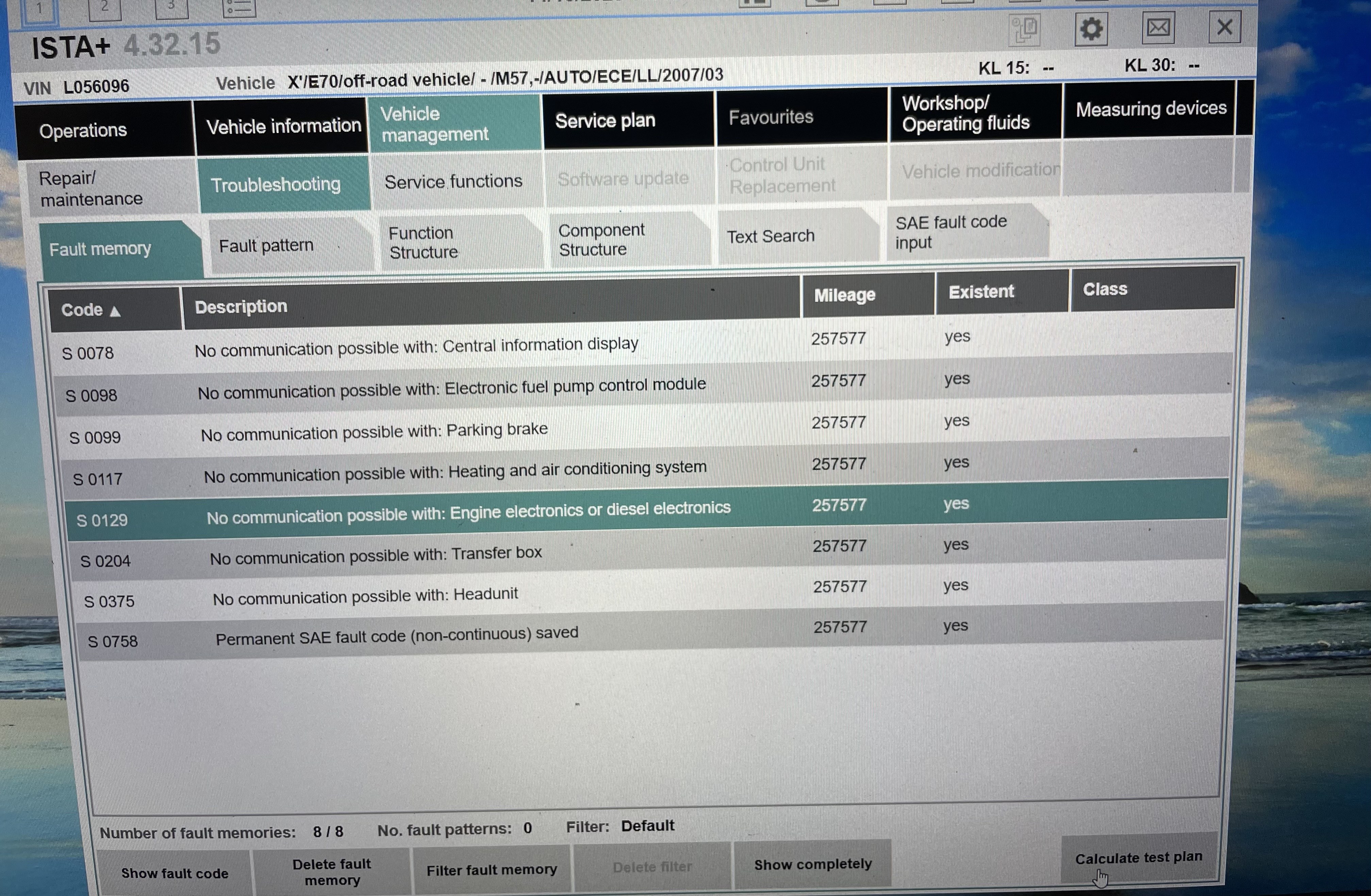
Task: Sort by Code column arrow
Action: (115, 312)
